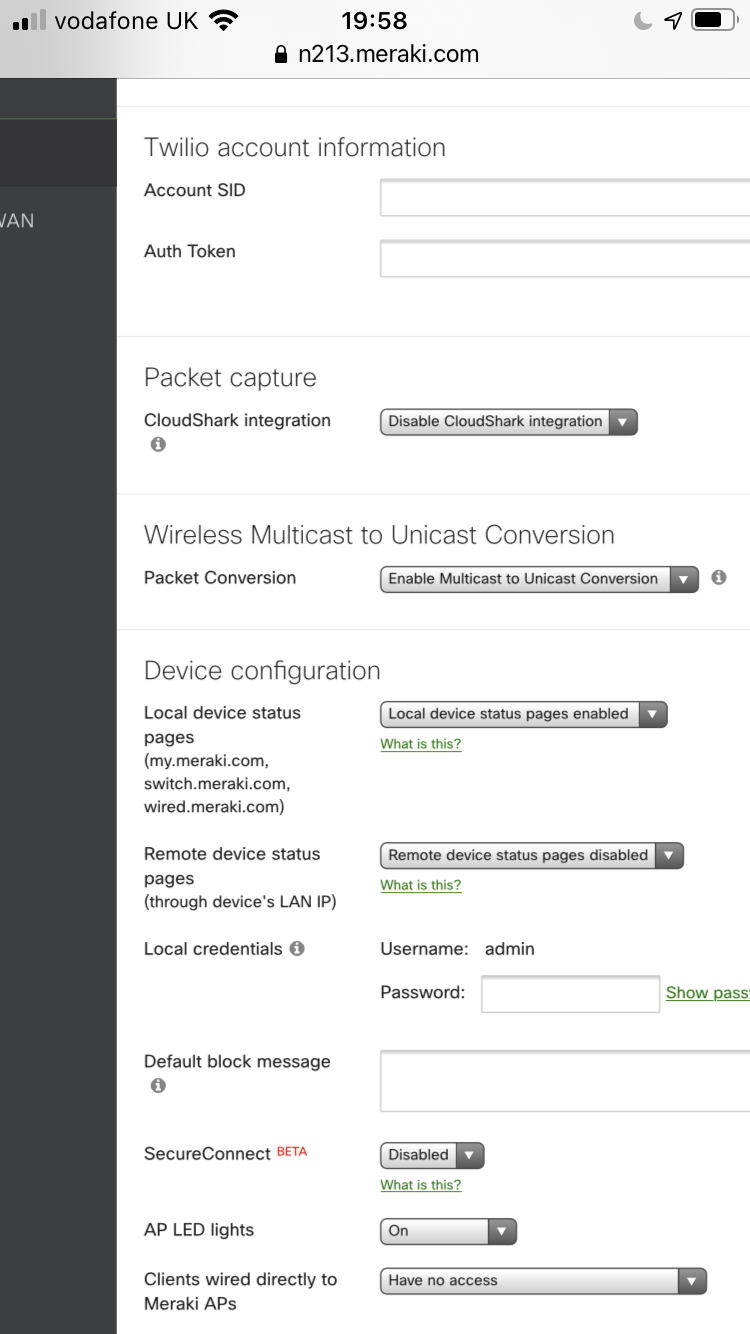Viewport: 750px width, 1334px height.
Task: Open Clients wired directly access dropdown
Action: point(543,1281)
